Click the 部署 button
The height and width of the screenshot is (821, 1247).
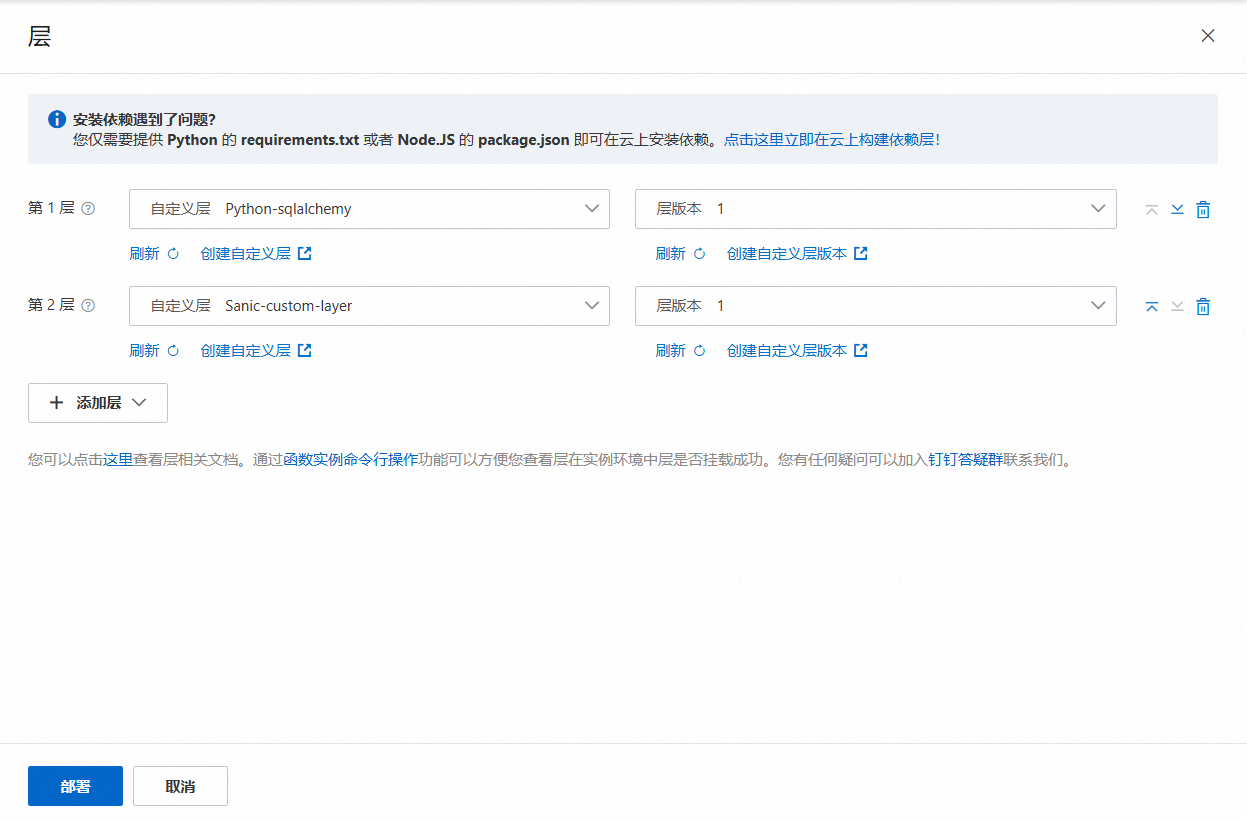point(75,786)
